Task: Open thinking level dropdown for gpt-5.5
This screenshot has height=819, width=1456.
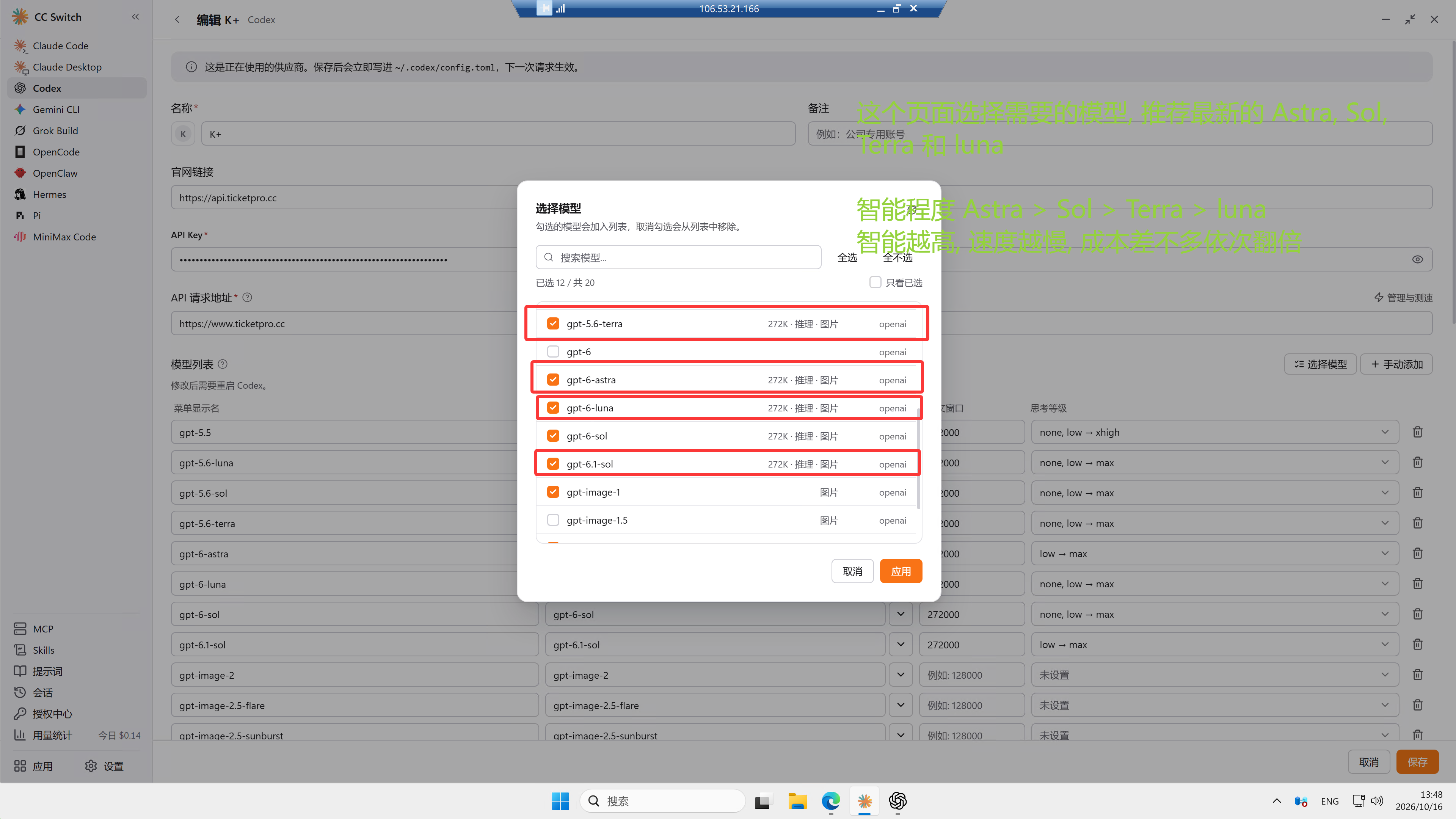Action: click(1214, 432)
